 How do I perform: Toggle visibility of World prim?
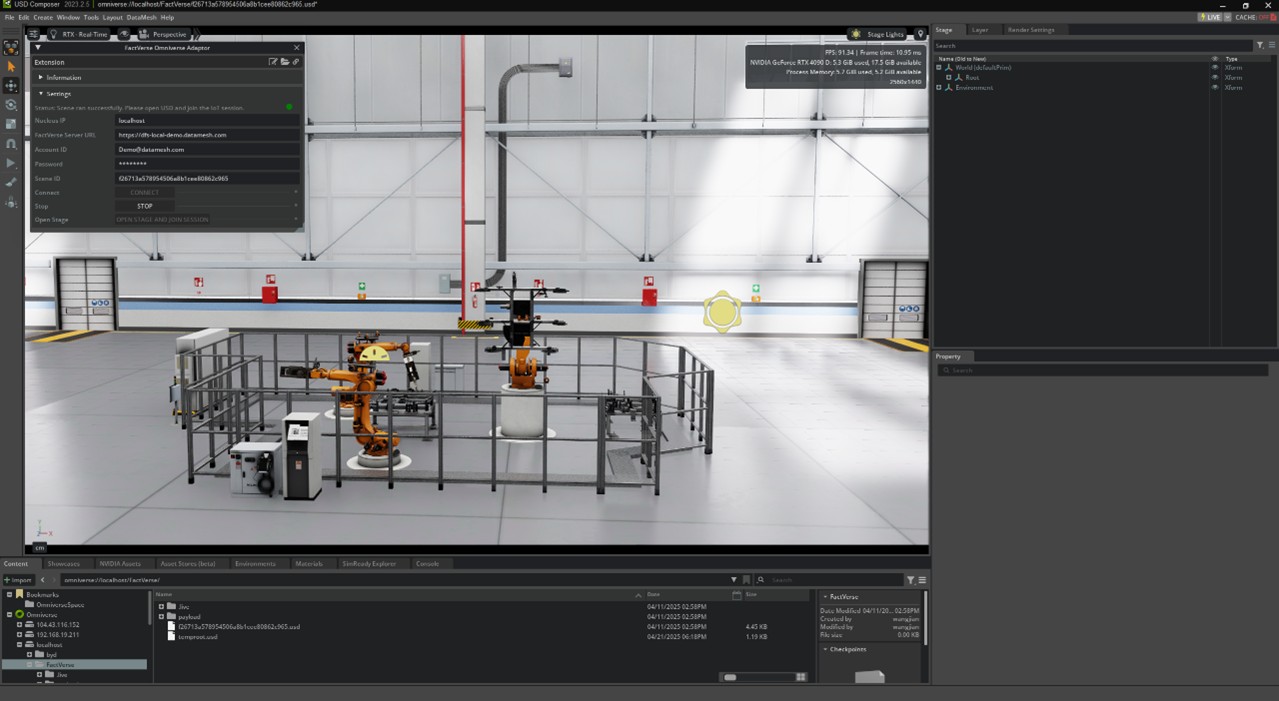(x=1215, y=68)
